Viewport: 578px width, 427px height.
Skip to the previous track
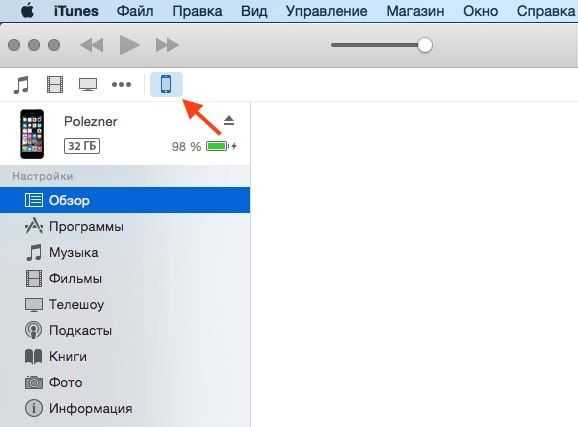(92, 45)
